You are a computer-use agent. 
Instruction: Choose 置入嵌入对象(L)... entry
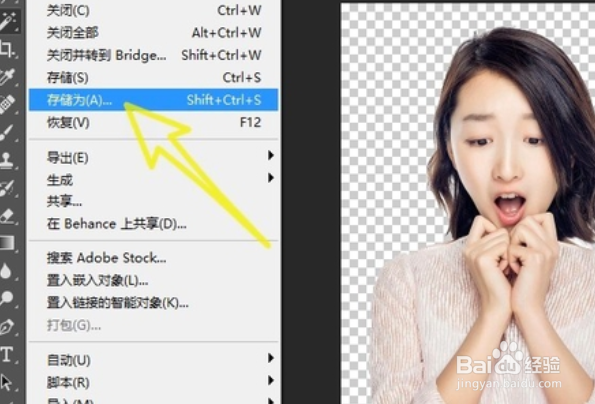[x=154, y=280]
